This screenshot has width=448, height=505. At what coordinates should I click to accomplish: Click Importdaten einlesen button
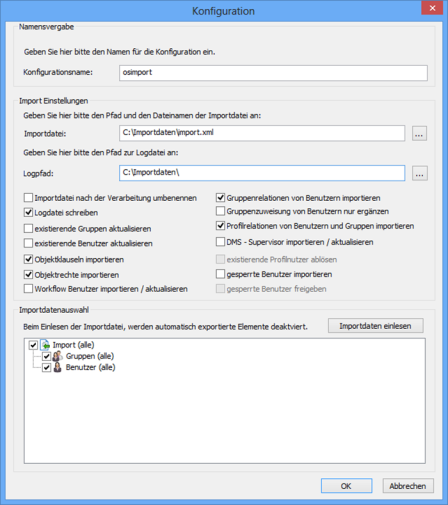click(376, 326)
